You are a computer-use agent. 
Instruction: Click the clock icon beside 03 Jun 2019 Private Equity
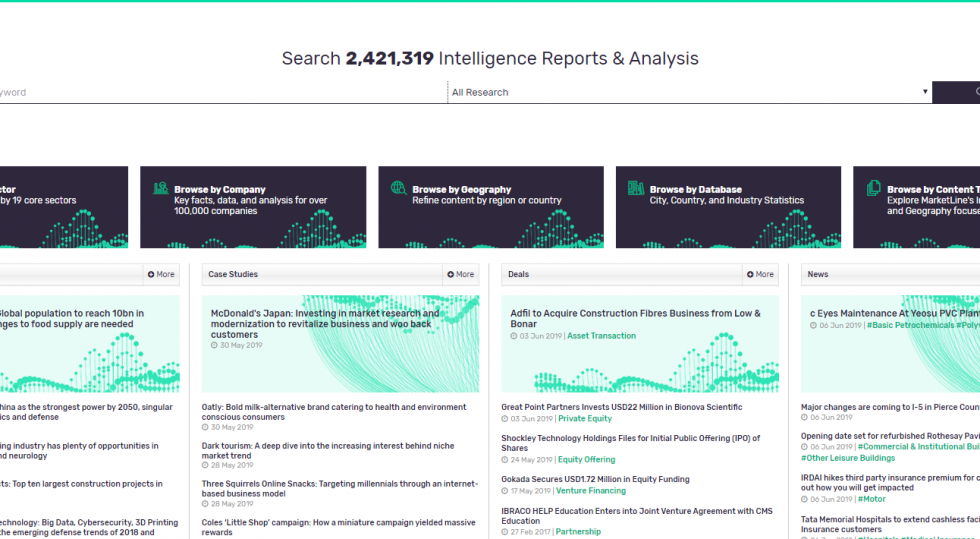tap(504, 419)
